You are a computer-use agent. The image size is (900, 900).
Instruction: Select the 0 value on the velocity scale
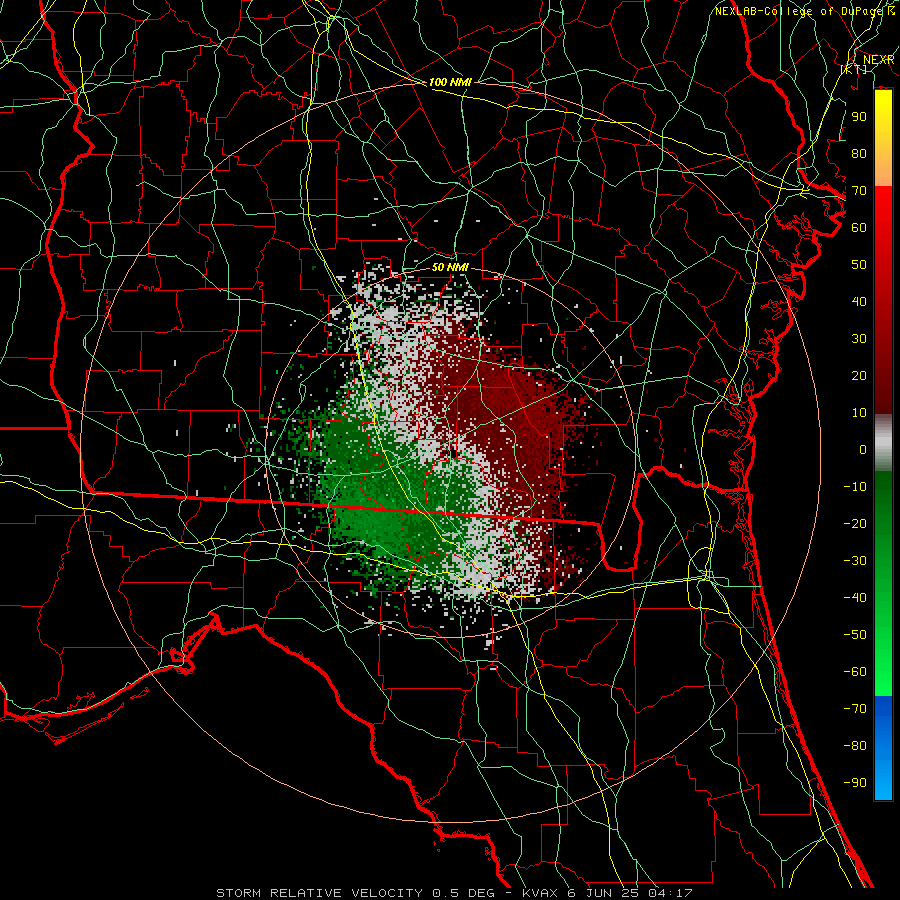click(x=863, y=449)
